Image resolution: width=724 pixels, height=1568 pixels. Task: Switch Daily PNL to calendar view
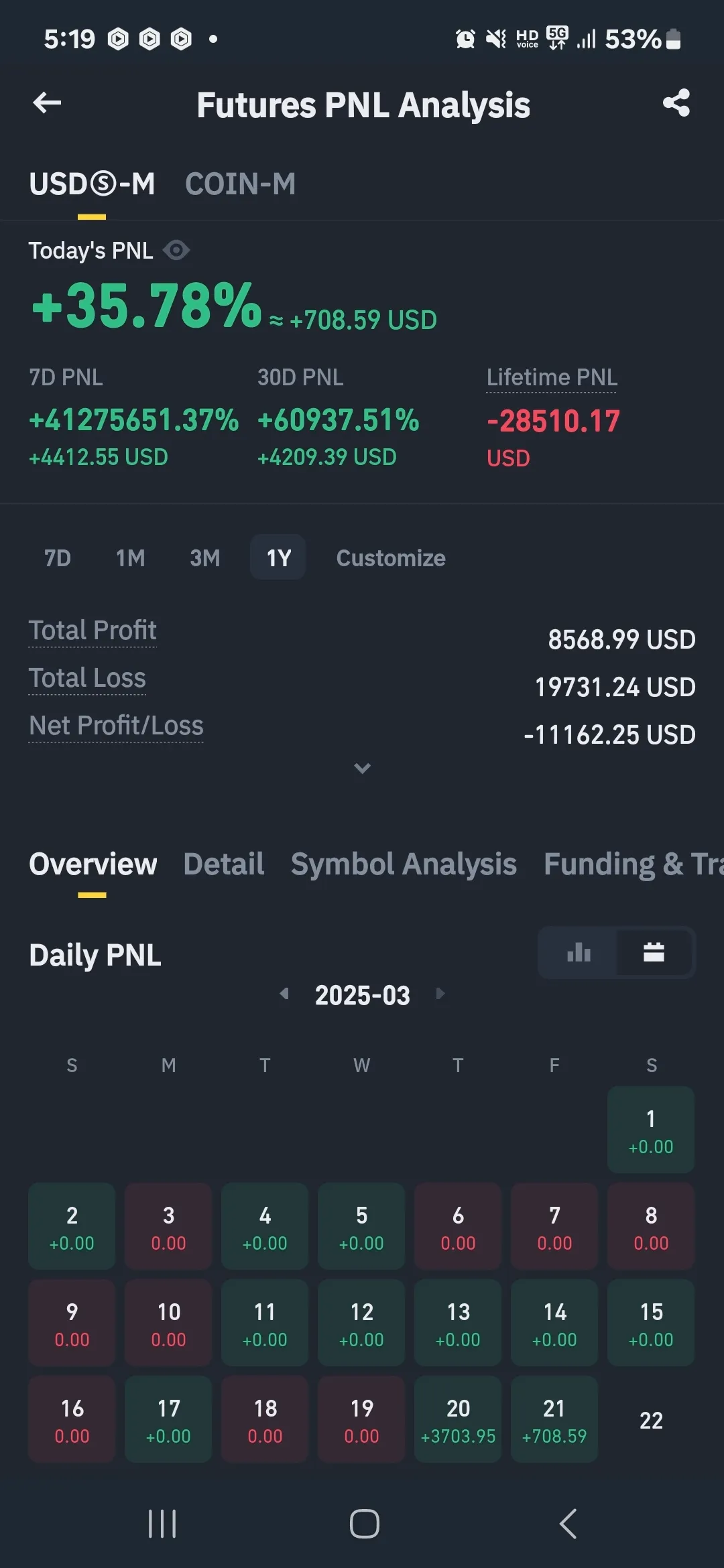point(654,952)
